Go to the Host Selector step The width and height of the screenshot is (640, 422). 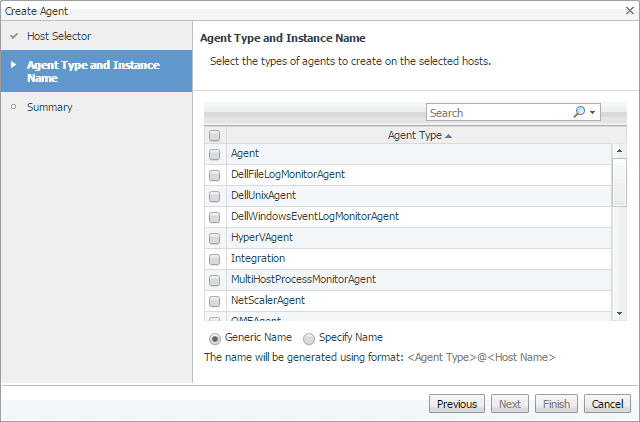point(59,36)
